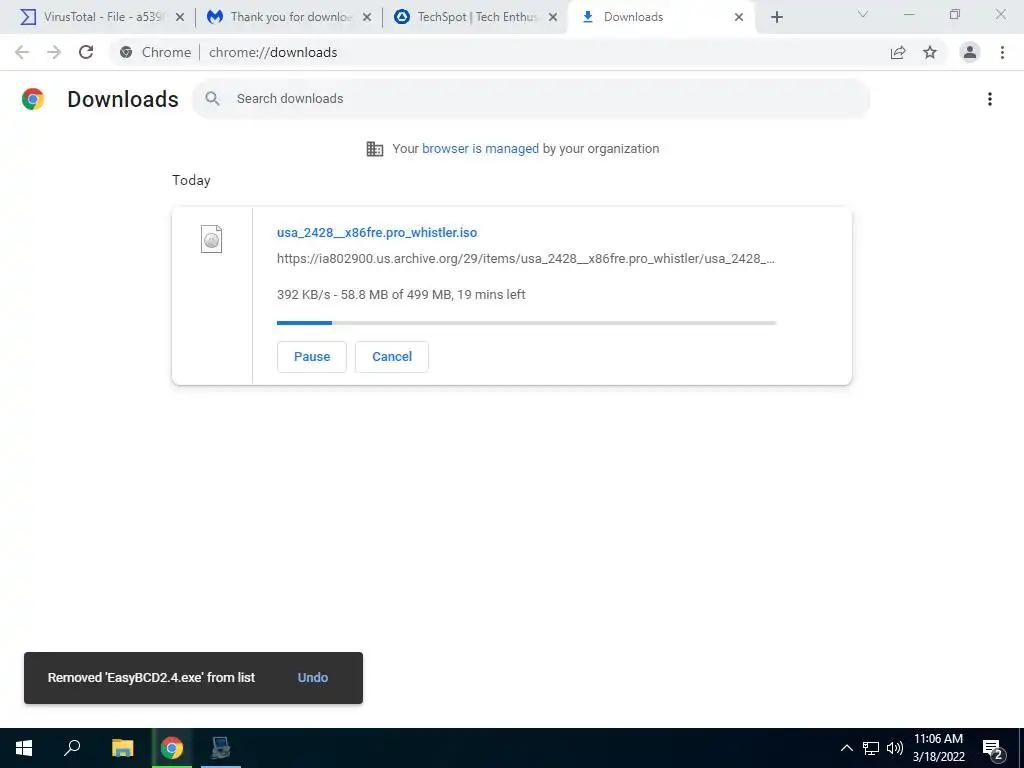1024x768 pixels.
Task: Open the computer app on taskbar
Action: point(221,748)
